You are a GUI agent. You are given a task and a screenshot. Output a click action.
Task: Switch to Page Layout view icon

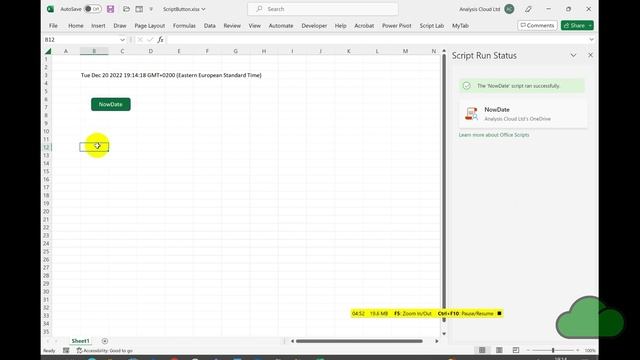click(499, 350)
